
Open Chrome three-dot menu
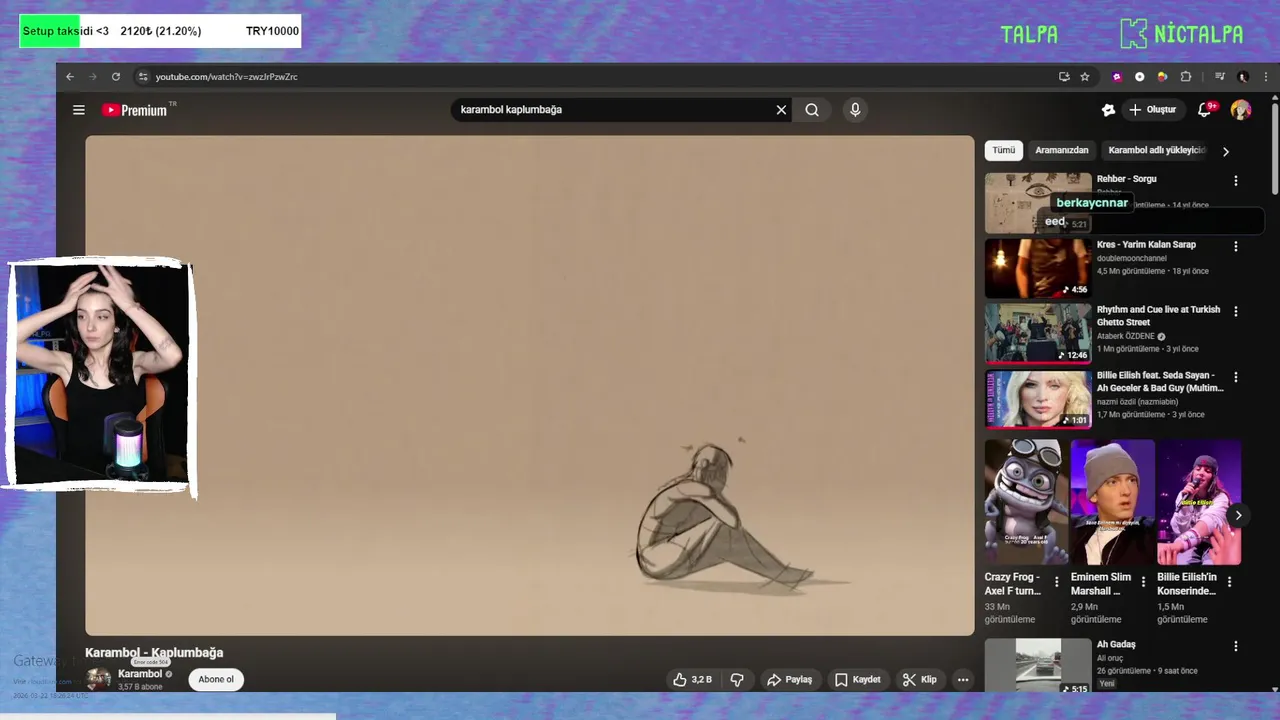pyautogui.click(x=1266, y=77)
